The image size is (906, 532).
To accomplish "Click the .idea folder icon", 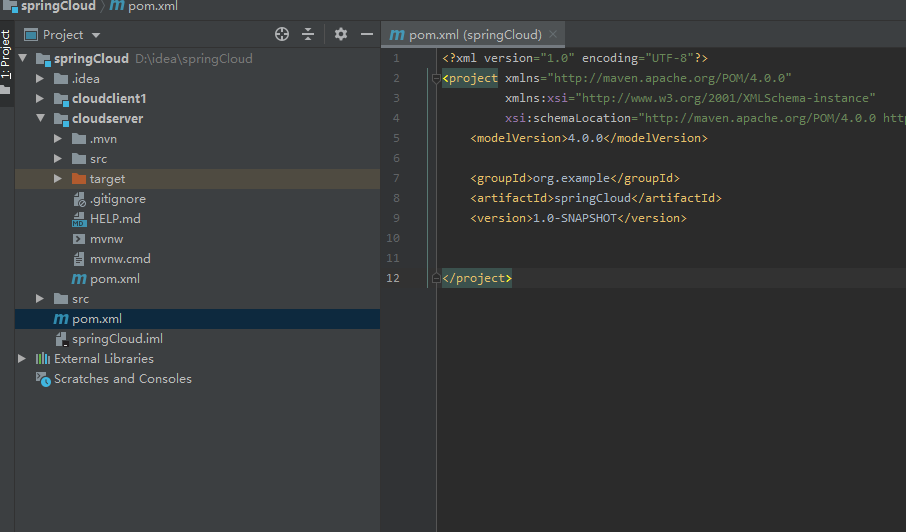I will tap(61, 79).
